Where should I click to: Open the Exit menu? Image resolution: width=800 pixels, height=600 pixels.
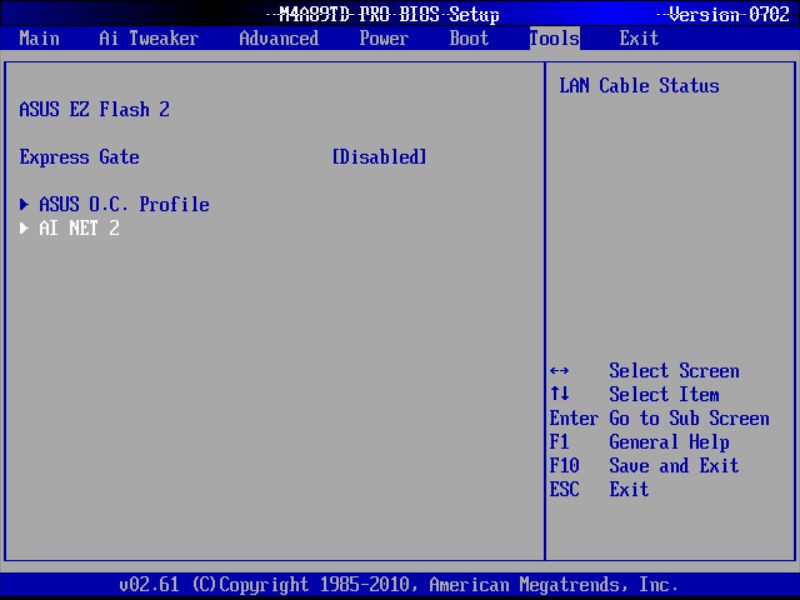(638, 38)
